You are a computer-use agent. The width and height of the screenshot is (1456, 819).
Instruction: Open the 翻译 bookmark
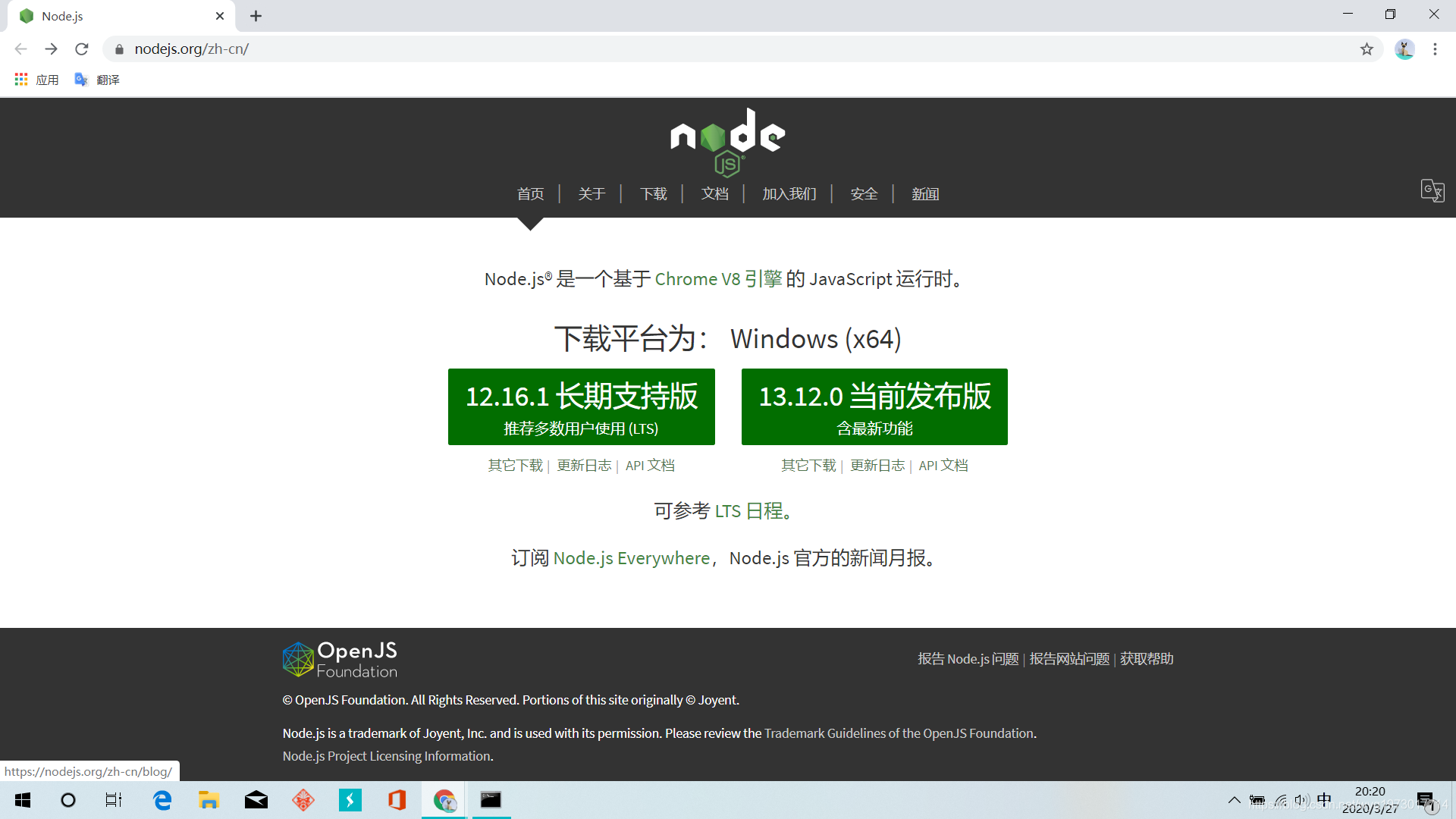click(97, 80)
